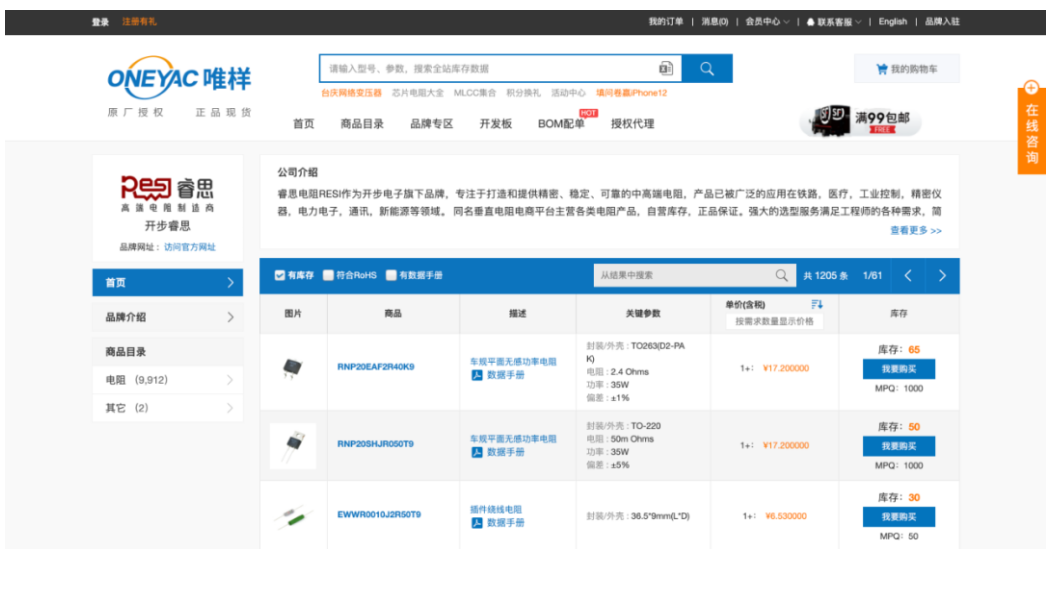Open product link RNP20EAF2R40K9
Screen dimensions: 1052x594
click(x=376, y=366)
